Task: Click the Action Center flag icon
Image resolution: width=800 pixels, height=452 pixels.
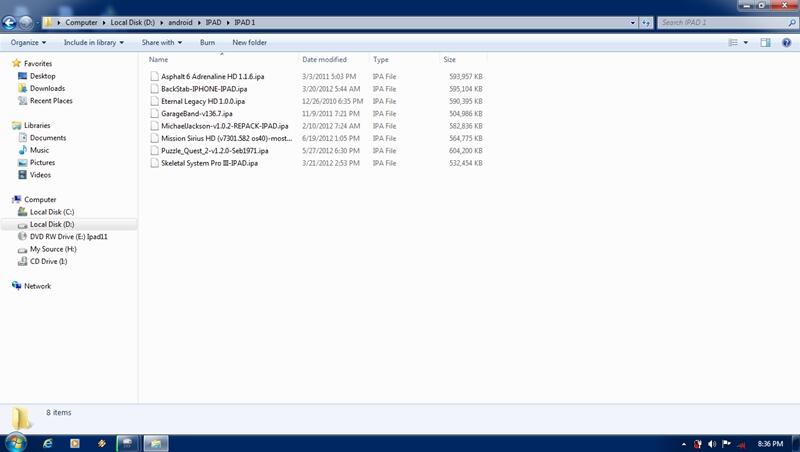Action: tap(727, 444)
